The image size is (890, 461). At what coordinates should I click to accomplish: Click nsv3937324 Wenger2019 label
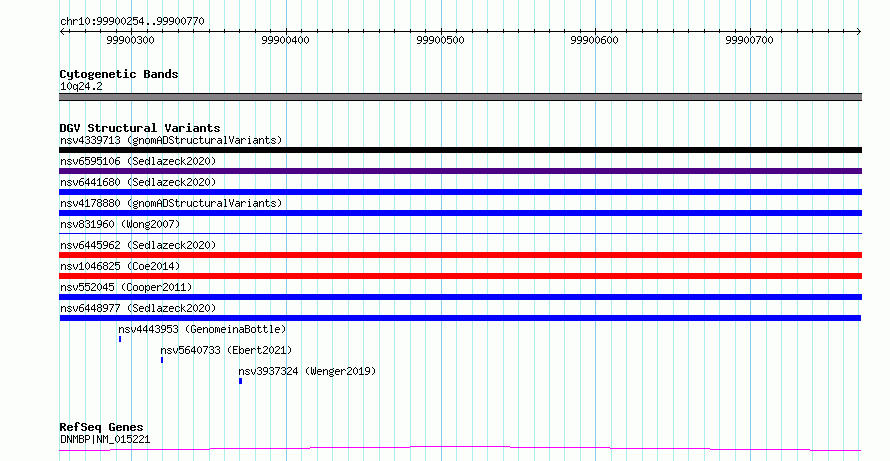click(307, 371)
